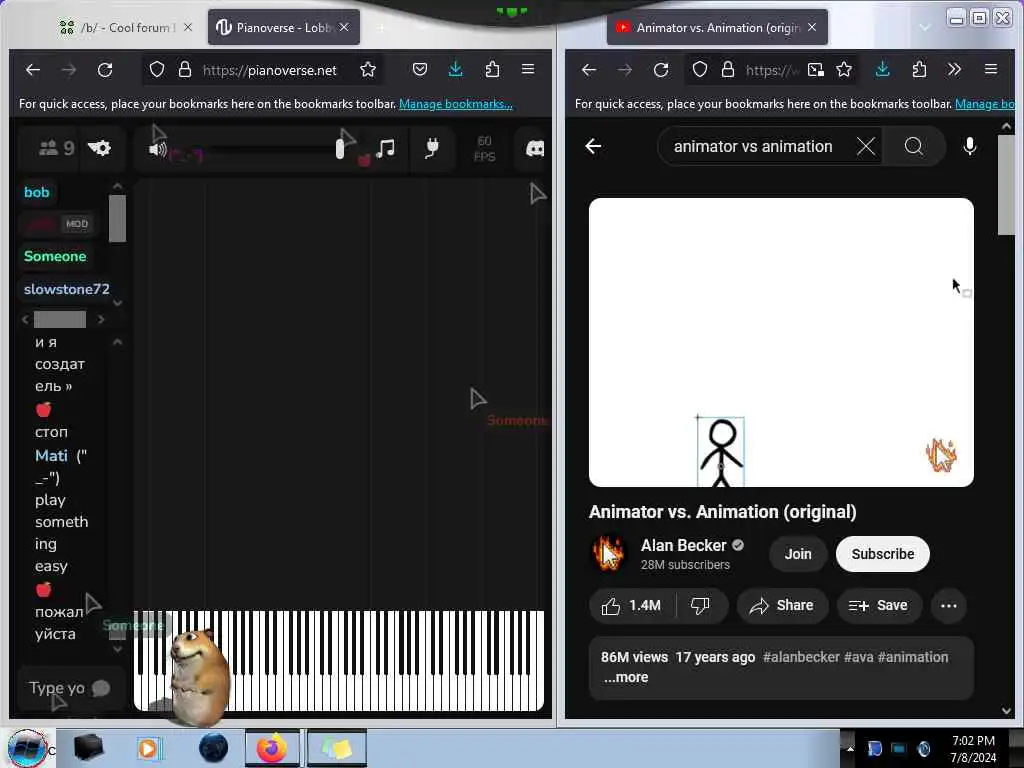Viewport: 1024px width, 768px height.
Task: Mute Pianoverse volume speaker icon
Action: pyautogui.click(x=157, y=150)
